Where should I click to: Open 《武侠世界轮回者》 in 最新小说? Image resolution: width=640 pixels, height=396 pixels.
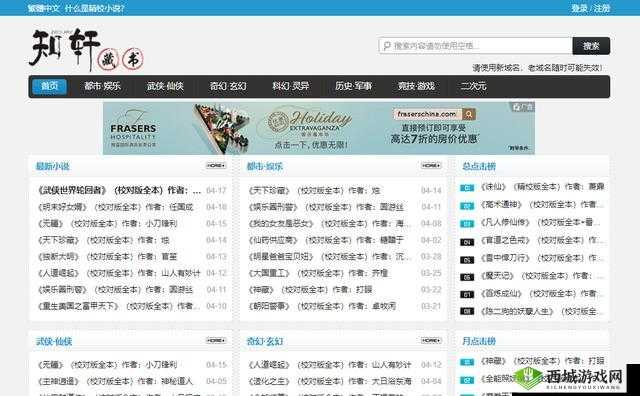(119, 190)
